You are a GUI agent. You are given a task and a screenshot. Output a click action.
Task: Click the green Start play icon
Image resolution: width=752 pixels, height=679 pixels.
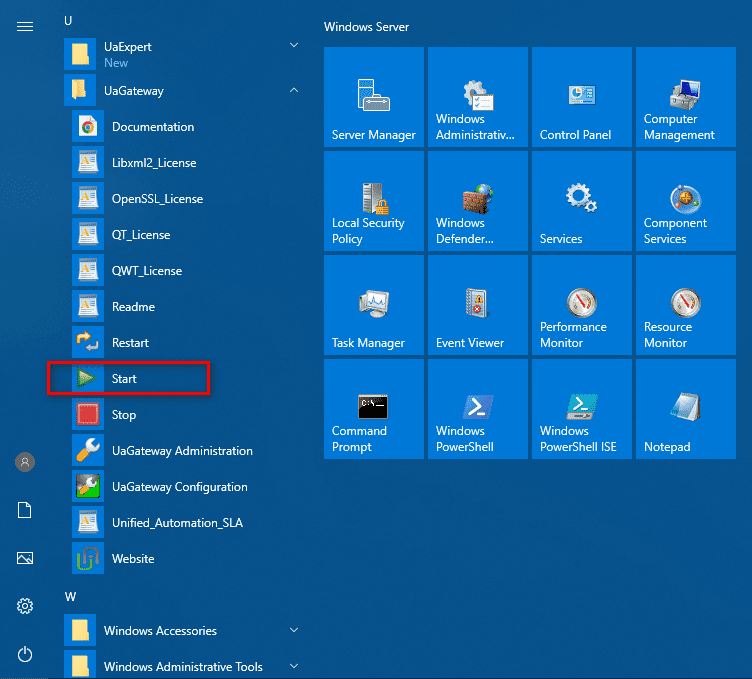click(x=88, y=378)
